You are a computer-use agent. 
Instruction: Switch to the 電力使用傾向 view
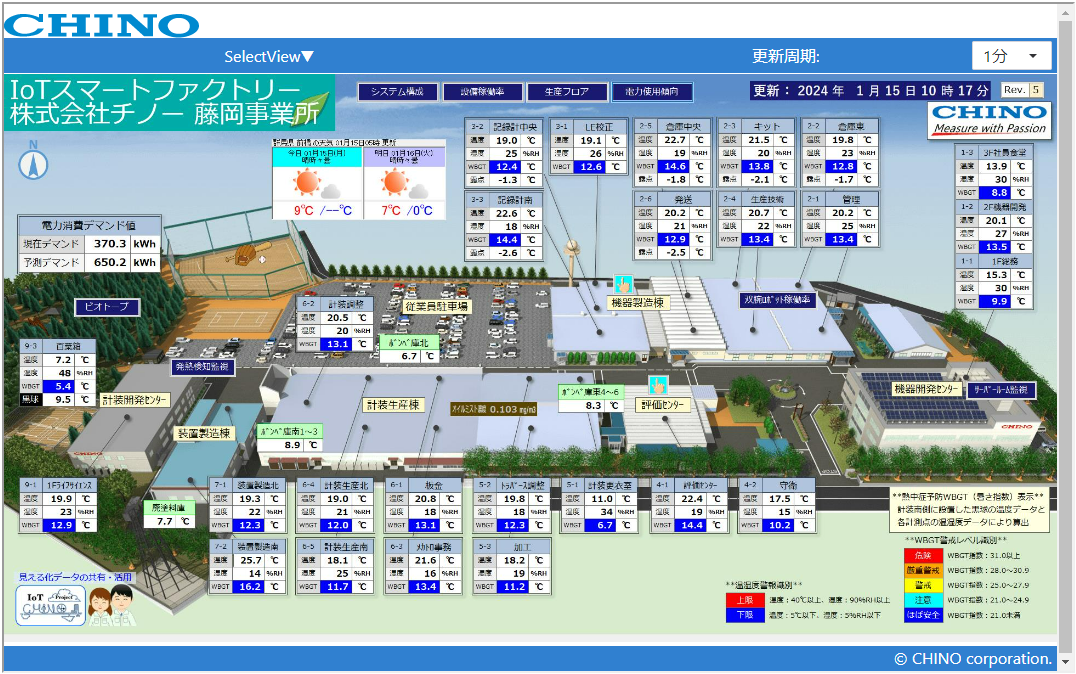(x=652, y=92)
